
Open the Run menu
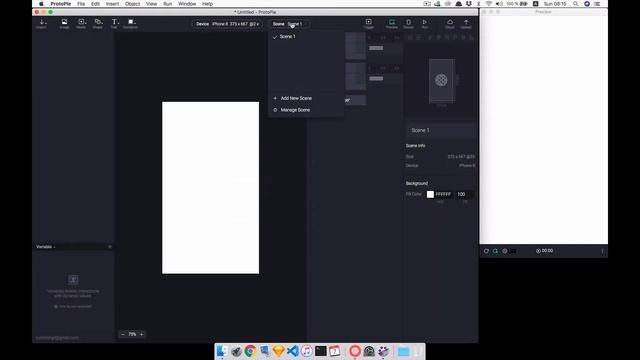pos(168,4)
